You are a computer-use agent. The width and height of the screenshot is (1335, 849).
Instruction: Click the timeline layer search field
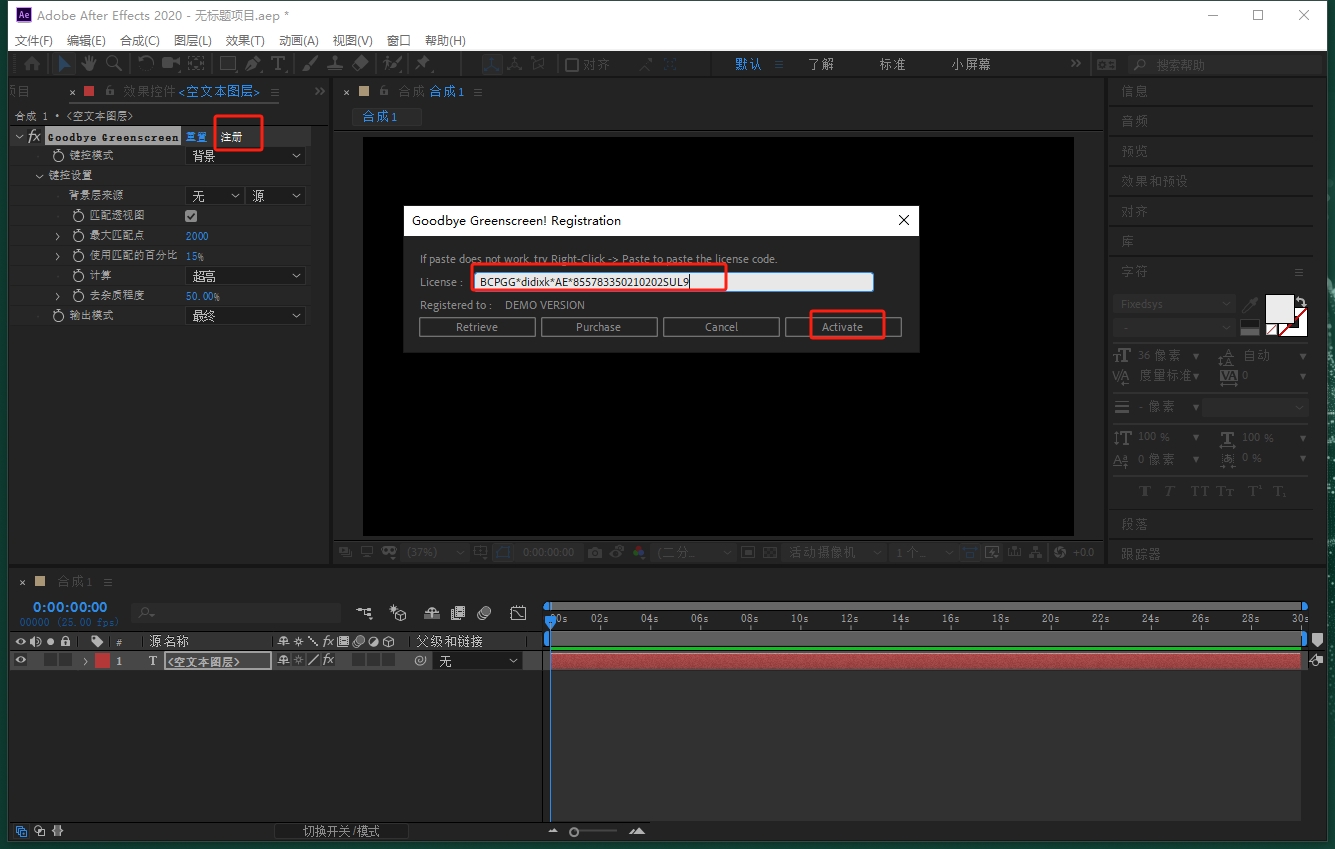[236, 612]
